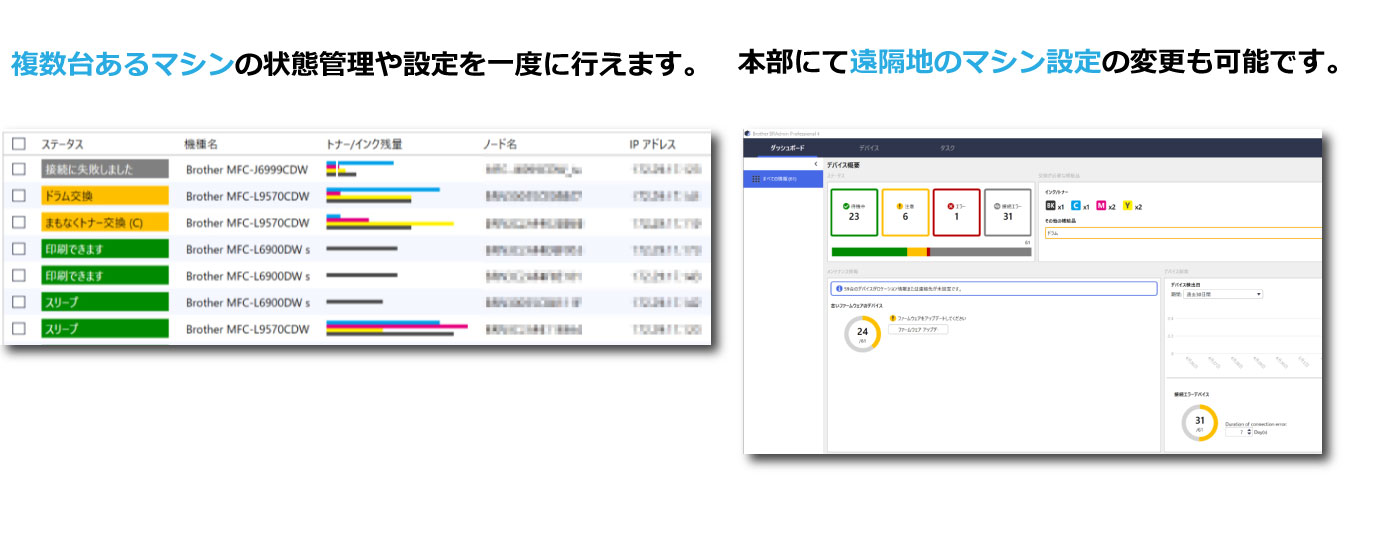Screen dimensions: 1400x550
Task: Sort the list by the ステータス column header
Action: (63, 145)
